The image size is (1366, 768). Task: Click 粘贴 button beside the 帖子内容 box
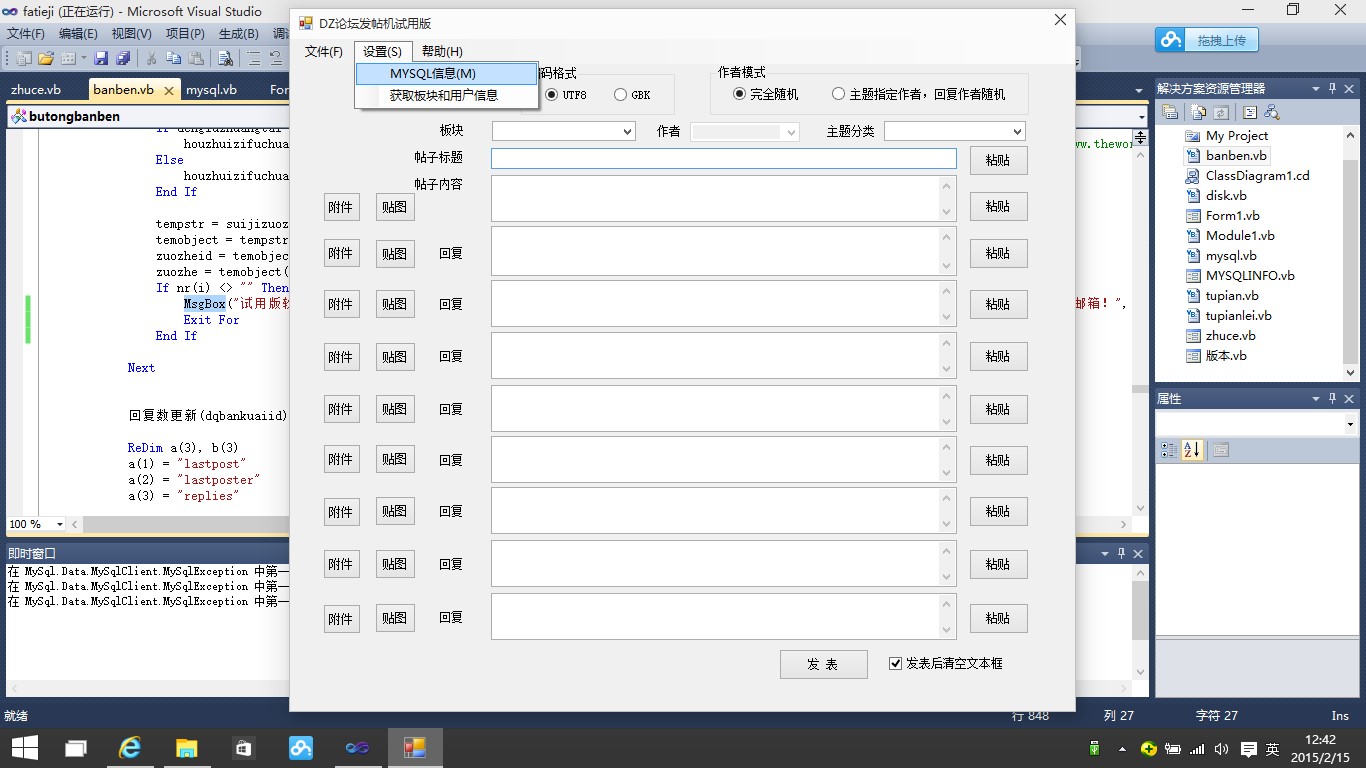(998, 207)
